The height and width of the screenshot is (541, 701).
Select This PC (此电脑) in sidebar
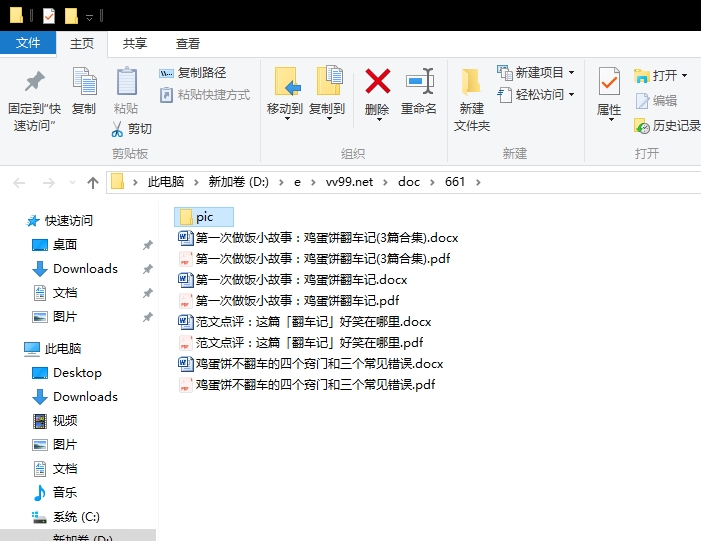(53, 349)
